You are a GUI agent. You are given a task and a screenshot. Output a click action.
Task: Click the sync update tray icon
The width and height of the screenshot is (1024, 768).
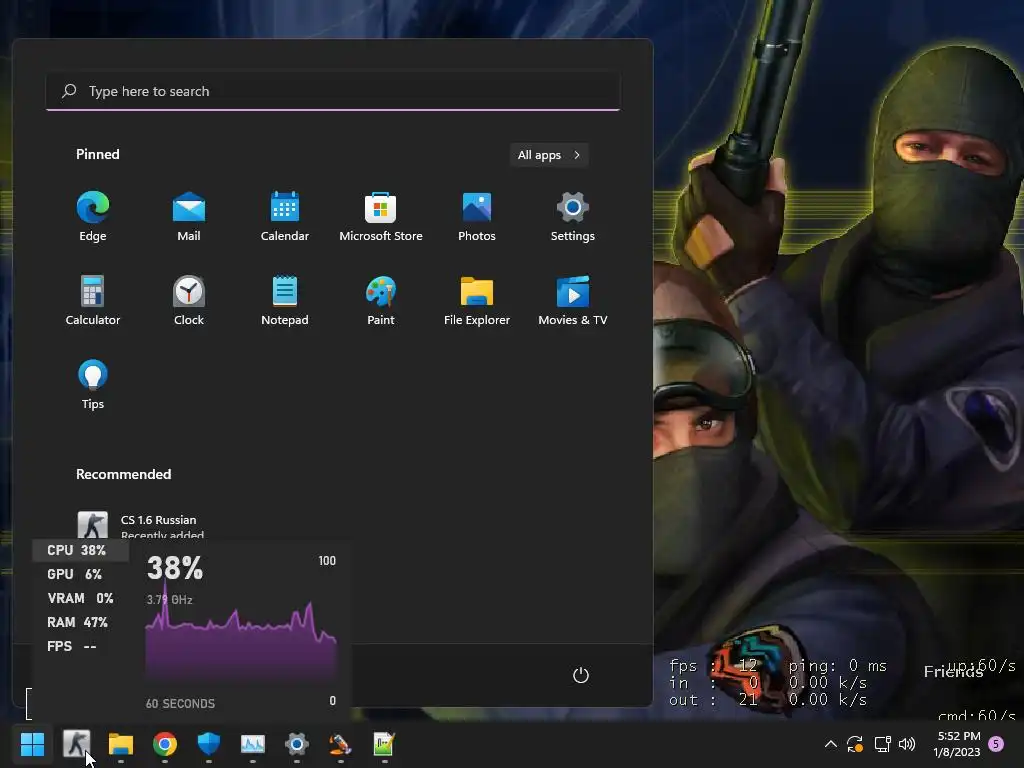(x=855, y=744)
